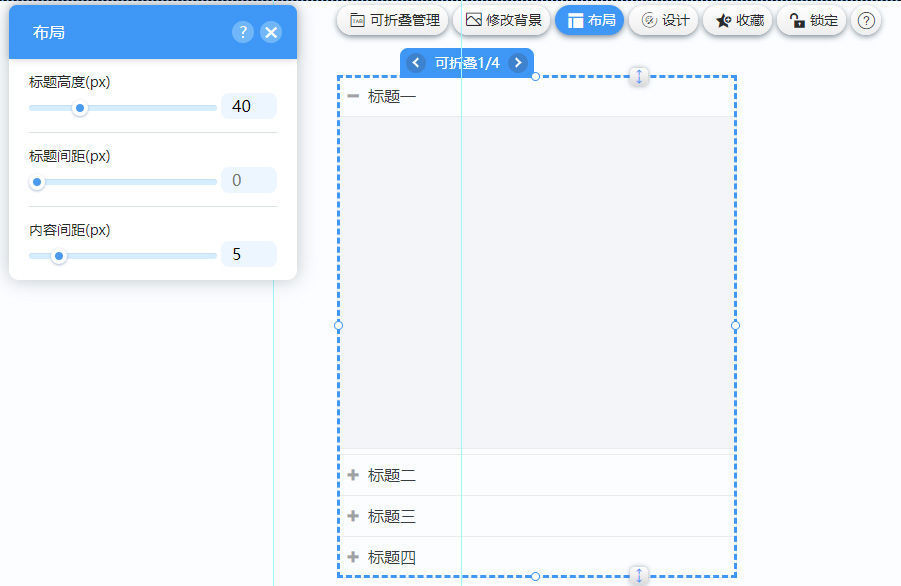Close the 布局 panel
Image resolution: width=901 pixels, height=586 pixels.
coord(271,32)
